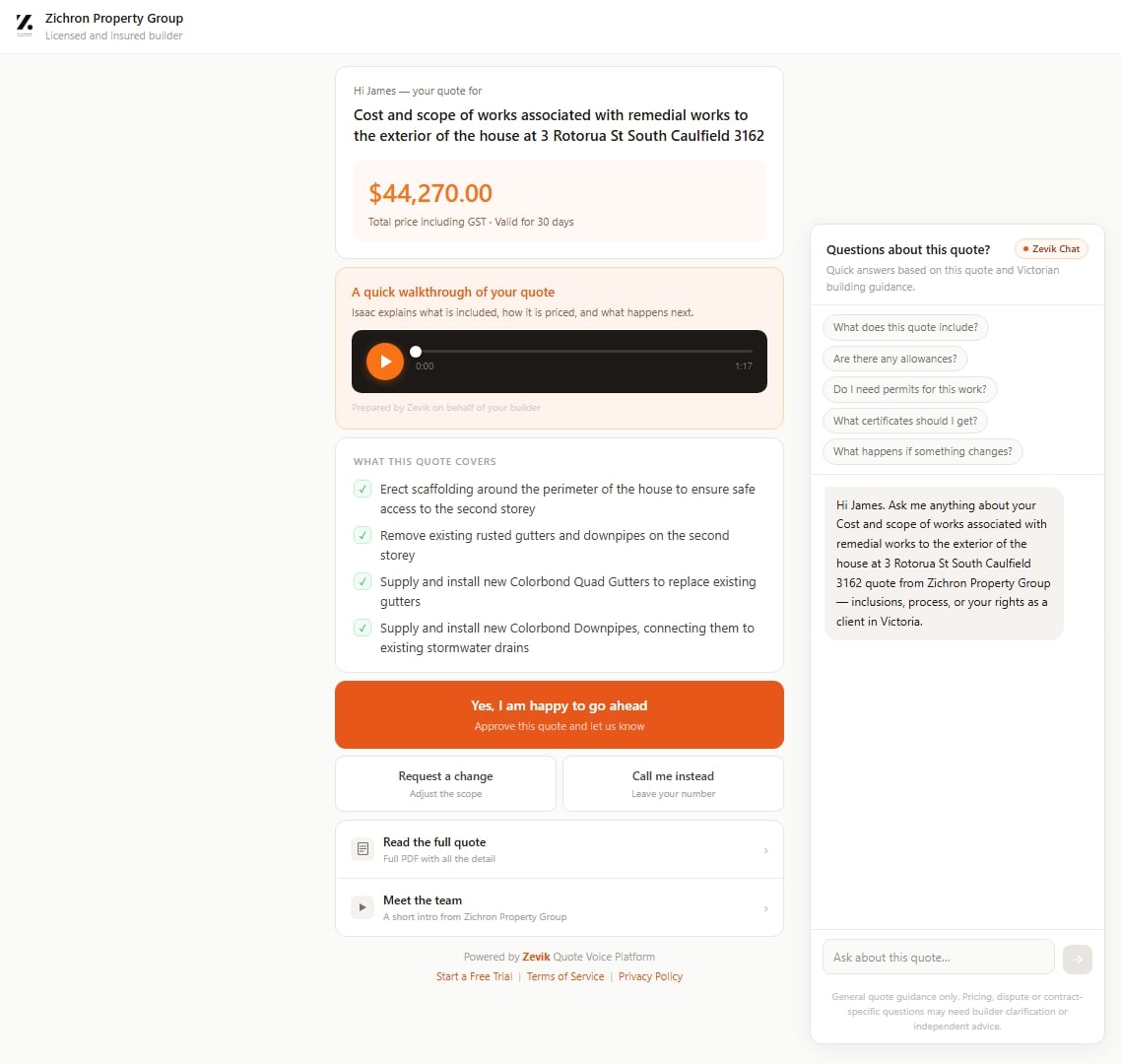This screenshot has width=1121, height=1064.
Task: Click the video play icon beside Meet the team
Action: pos(363,907)
